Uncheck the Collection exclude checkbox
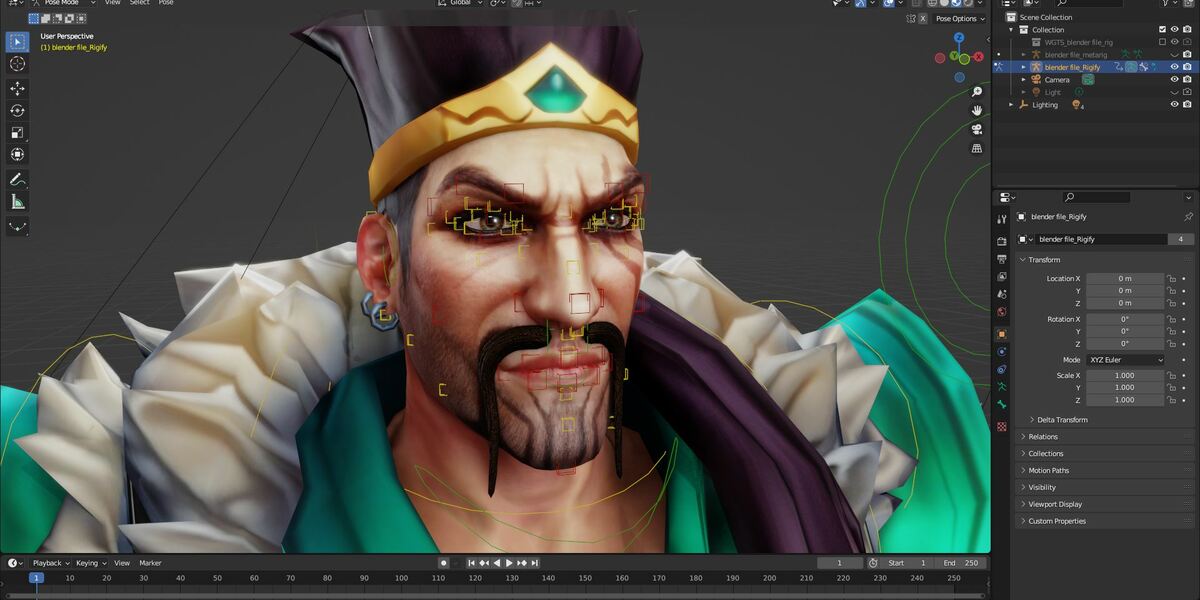The width and height of the screenshot is (1200, 600). click(x=1162, y=30)
